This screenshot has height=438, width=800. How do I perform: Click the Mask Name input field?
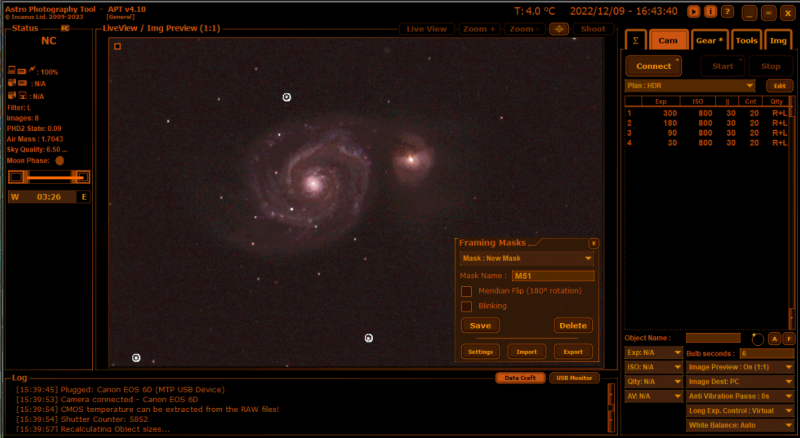coord(552,275)
